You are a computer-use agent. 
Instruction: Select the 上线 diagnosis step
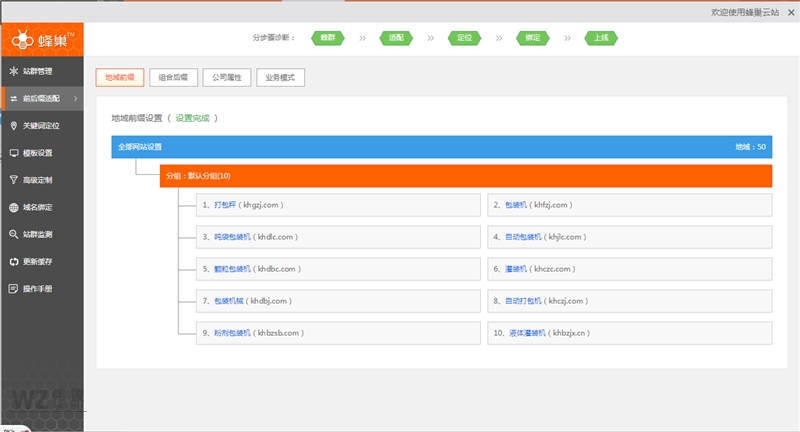click(600, 38)
